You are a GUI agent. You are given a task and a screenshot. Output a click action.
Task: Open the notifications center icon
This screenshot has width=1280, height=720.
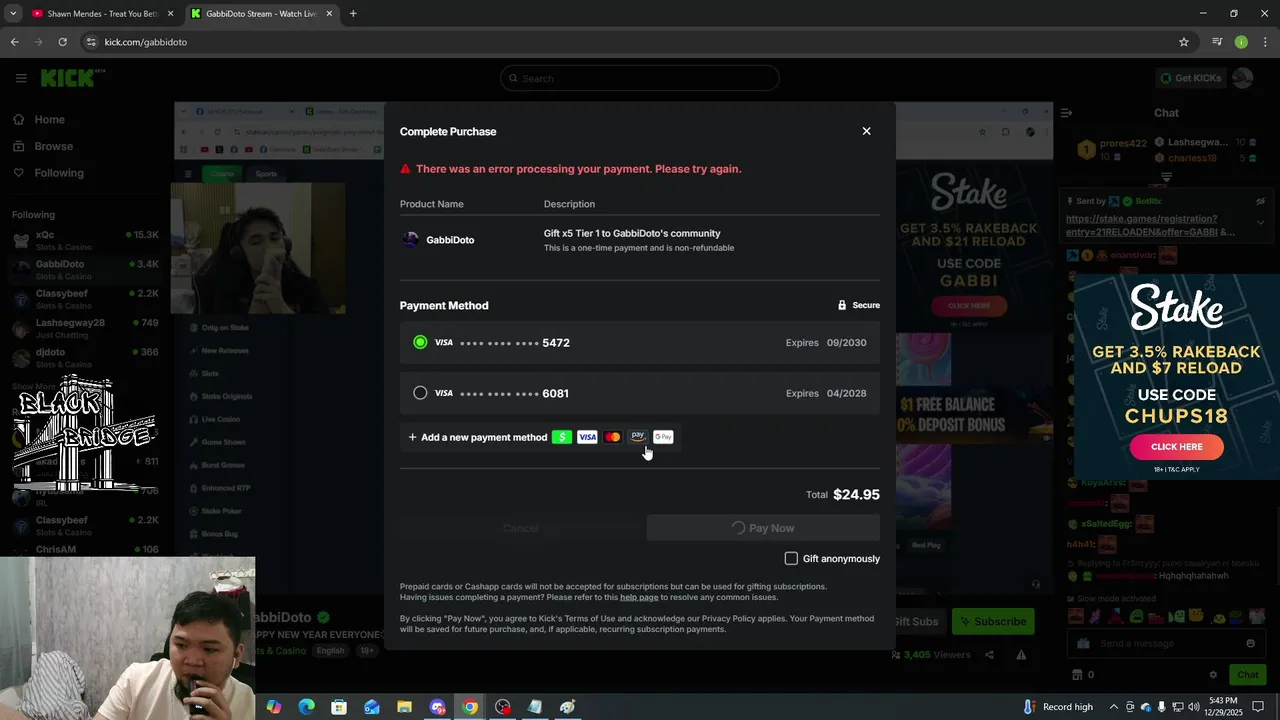[x=1258, y=707]
